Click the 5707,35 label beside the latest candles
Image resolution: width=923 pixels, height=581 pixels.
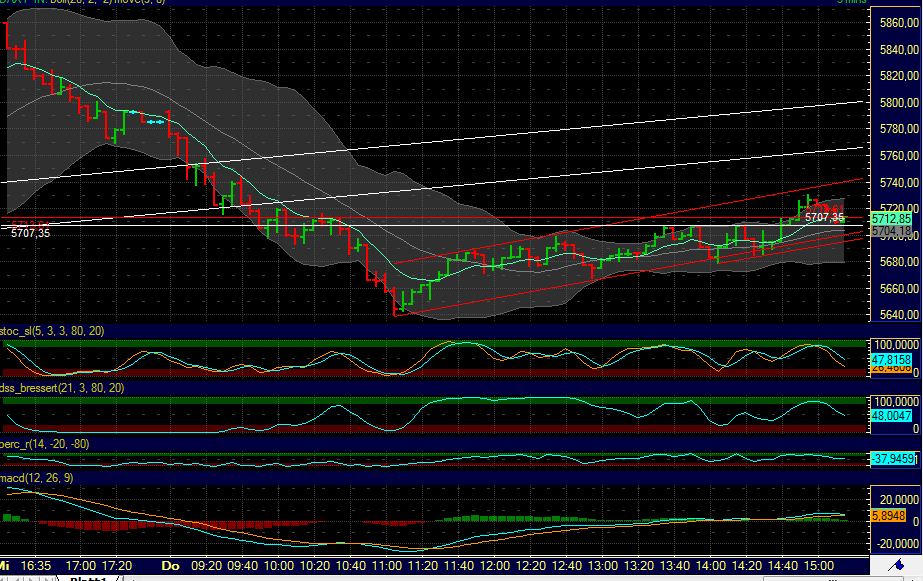pos(824,218)
